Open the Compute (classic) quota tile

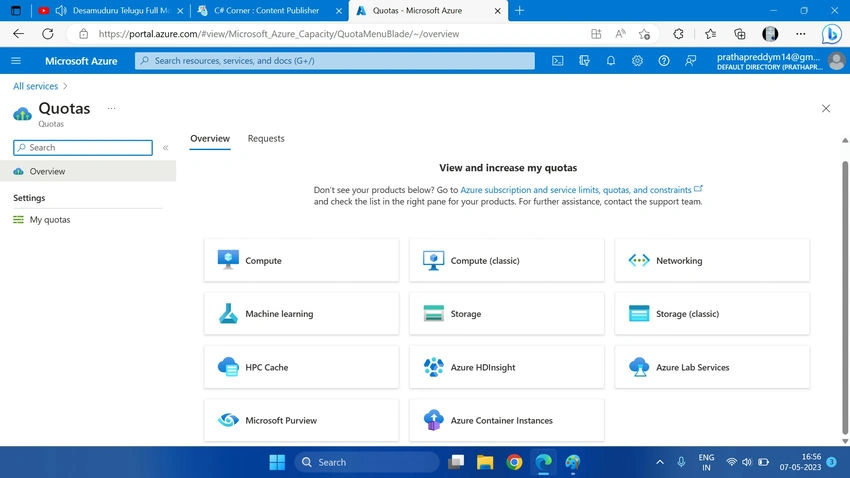[x=506, y=260]
